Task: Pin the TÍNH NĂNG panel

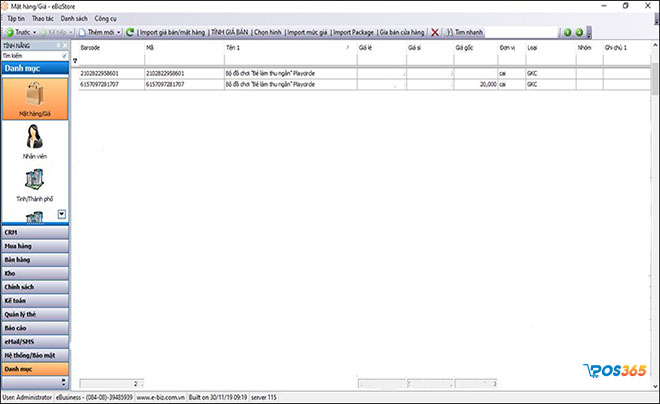Action: click(x=59, y=45)
